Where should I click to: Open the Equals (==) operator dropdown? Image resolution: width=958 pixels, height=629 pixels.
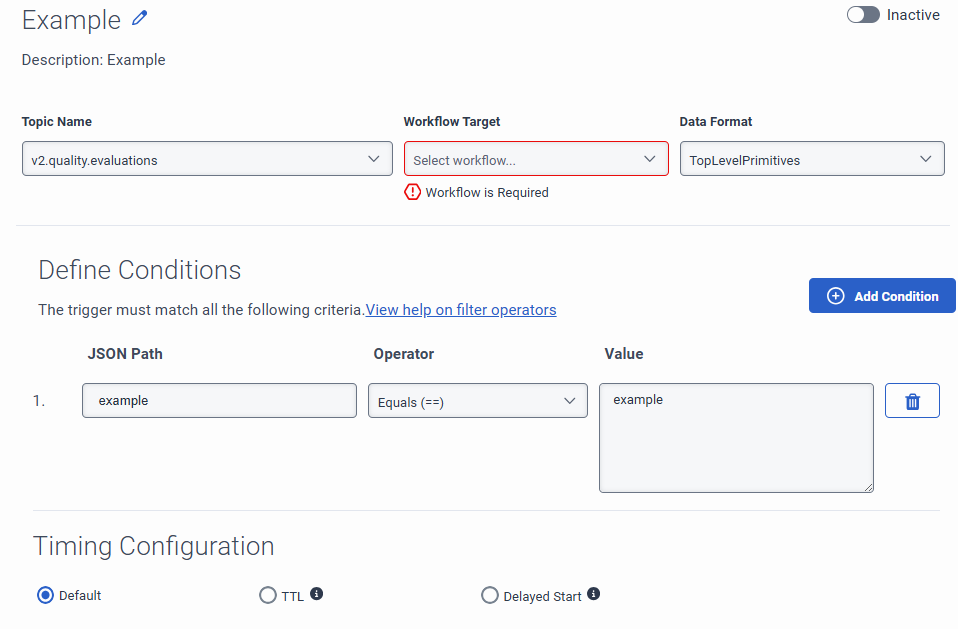[x=477, y=401]
